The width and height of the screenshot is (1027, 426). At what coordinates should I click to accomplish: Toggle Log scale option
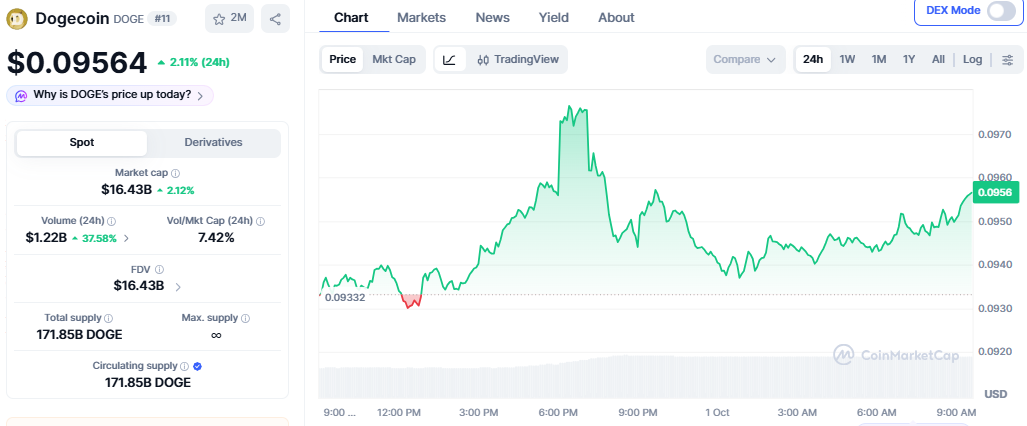coord(973,60)
